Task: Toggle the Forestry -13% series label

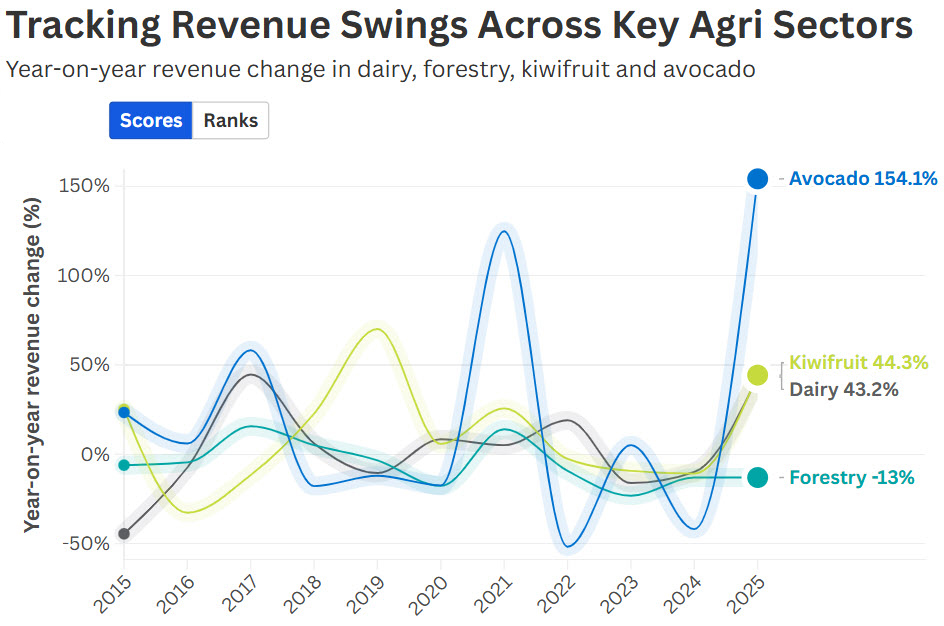Action: (x=853, y=478)
